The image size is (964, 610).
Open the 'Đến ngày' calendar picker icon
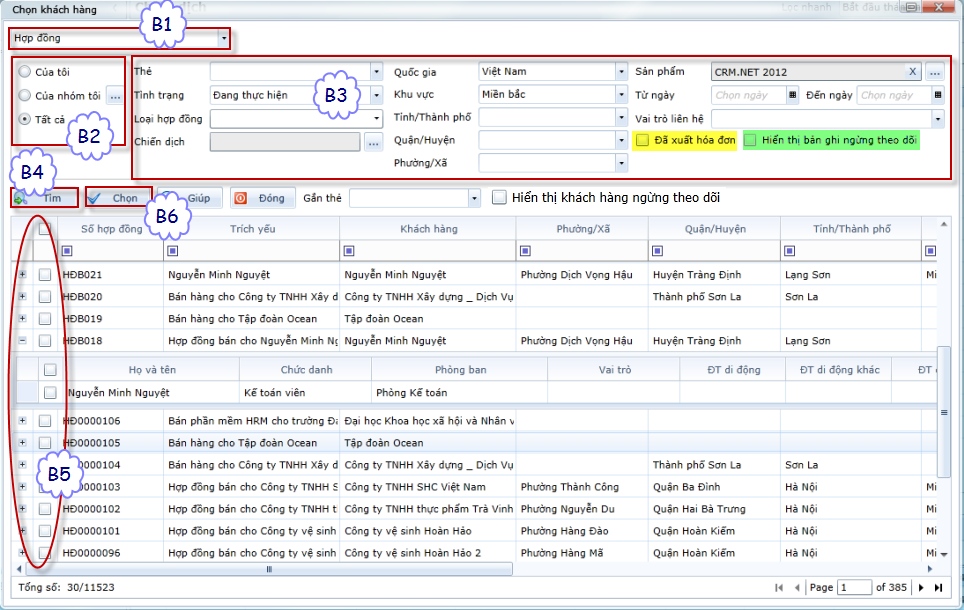pos(937,95)
